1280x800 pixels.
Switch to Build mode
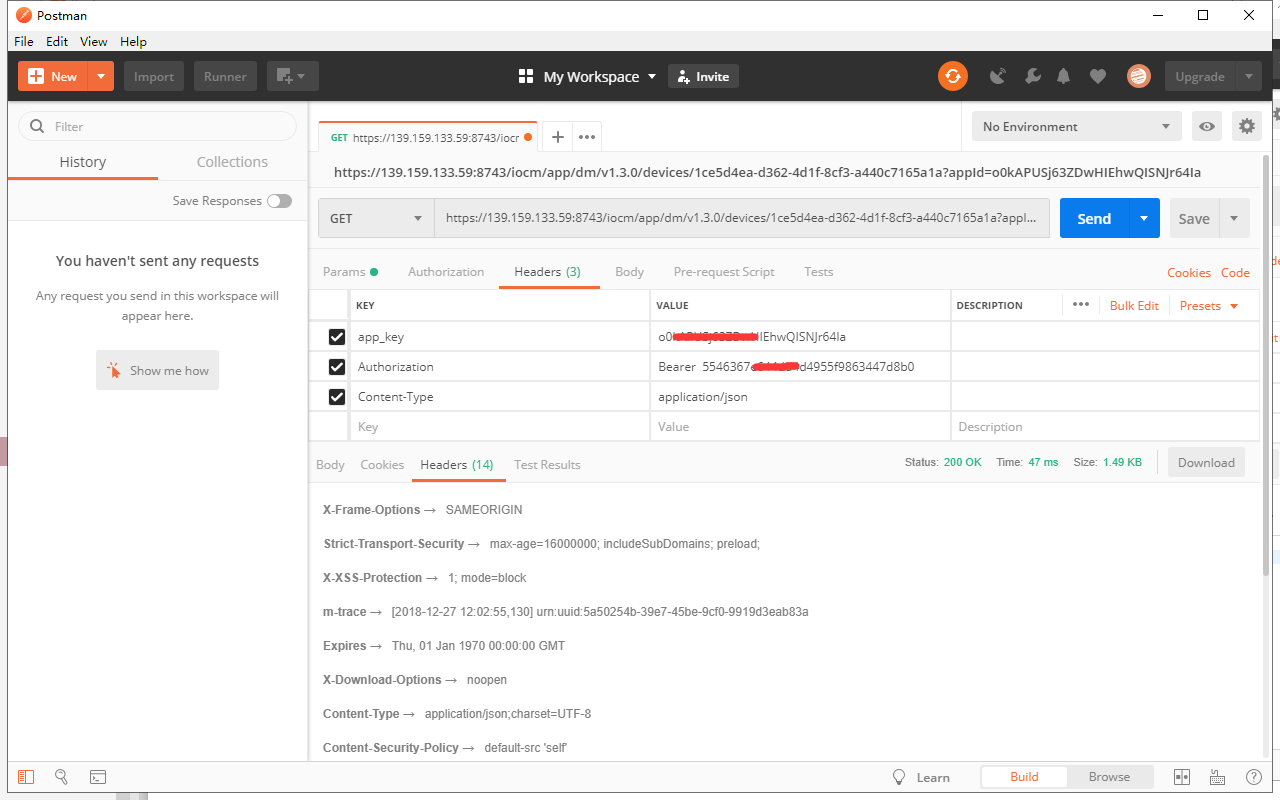coord(1024,777)
